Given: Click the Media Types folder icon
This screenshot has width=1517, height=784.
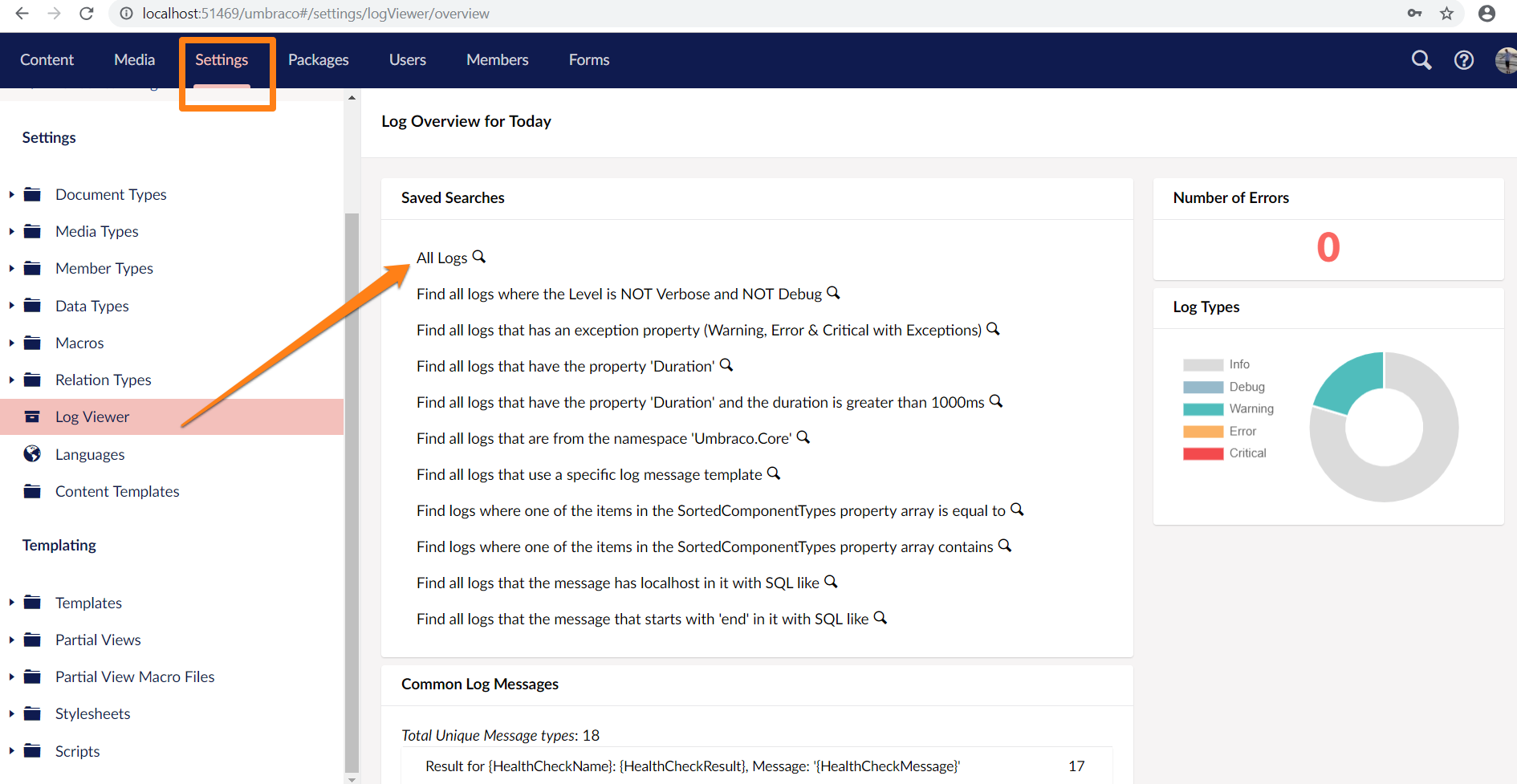Looking at the screenshot, I should 32,231.
